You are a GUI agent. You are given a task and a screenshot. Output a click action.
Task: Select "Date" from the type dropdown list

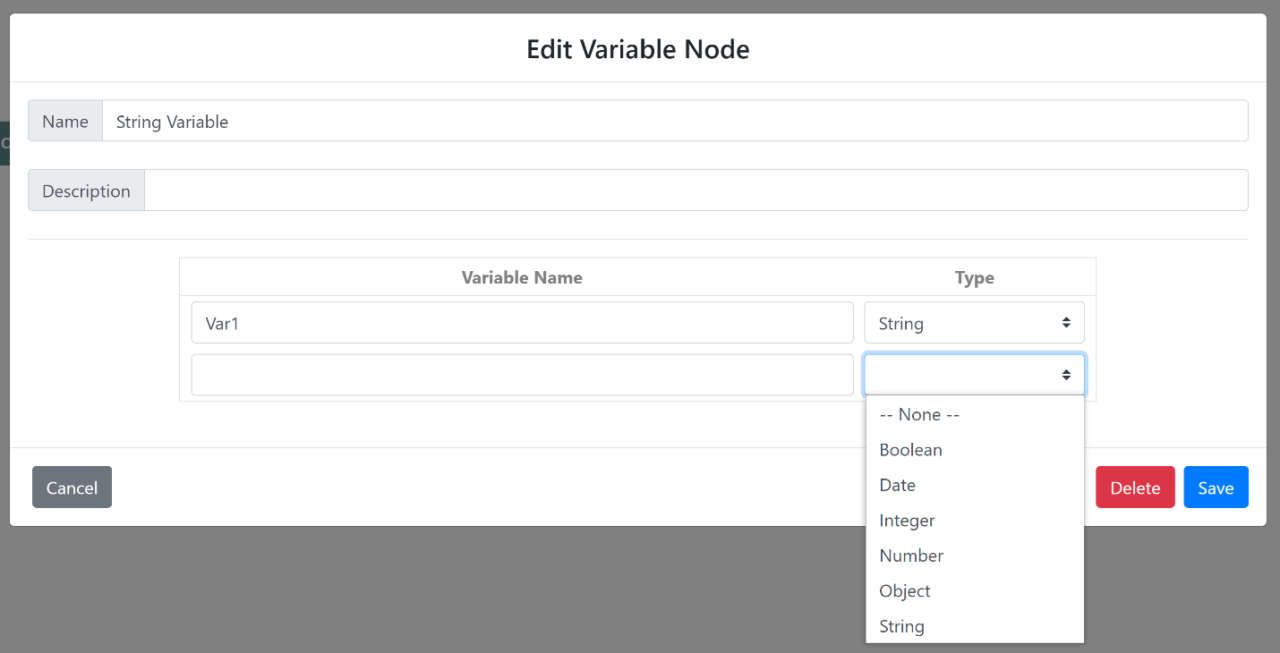(896, 485)
